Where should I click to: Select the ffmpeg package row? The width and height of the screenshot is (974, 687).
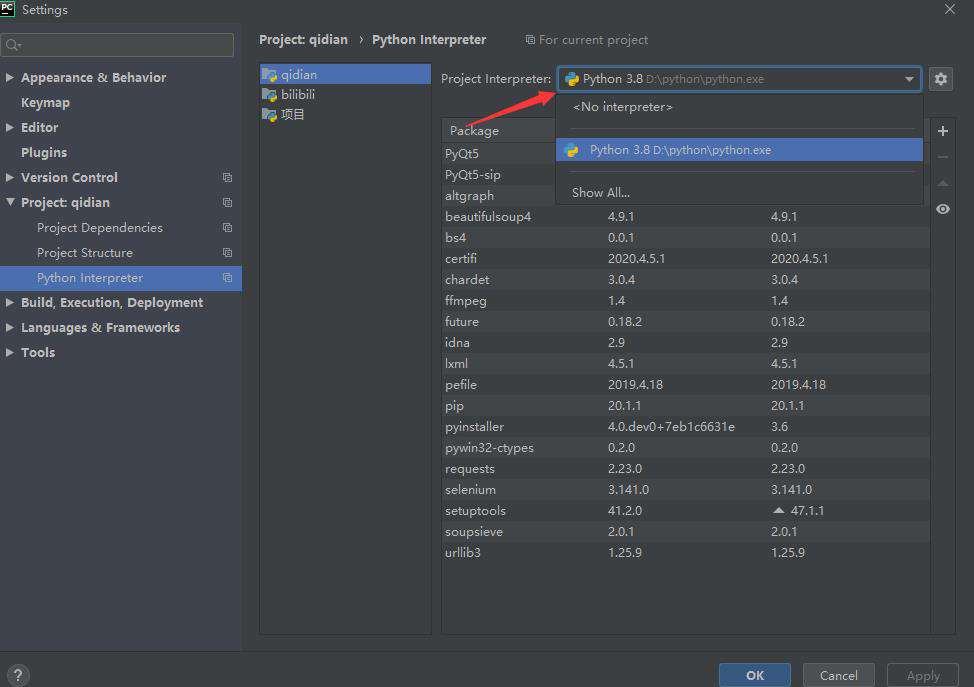click(686, 301)
